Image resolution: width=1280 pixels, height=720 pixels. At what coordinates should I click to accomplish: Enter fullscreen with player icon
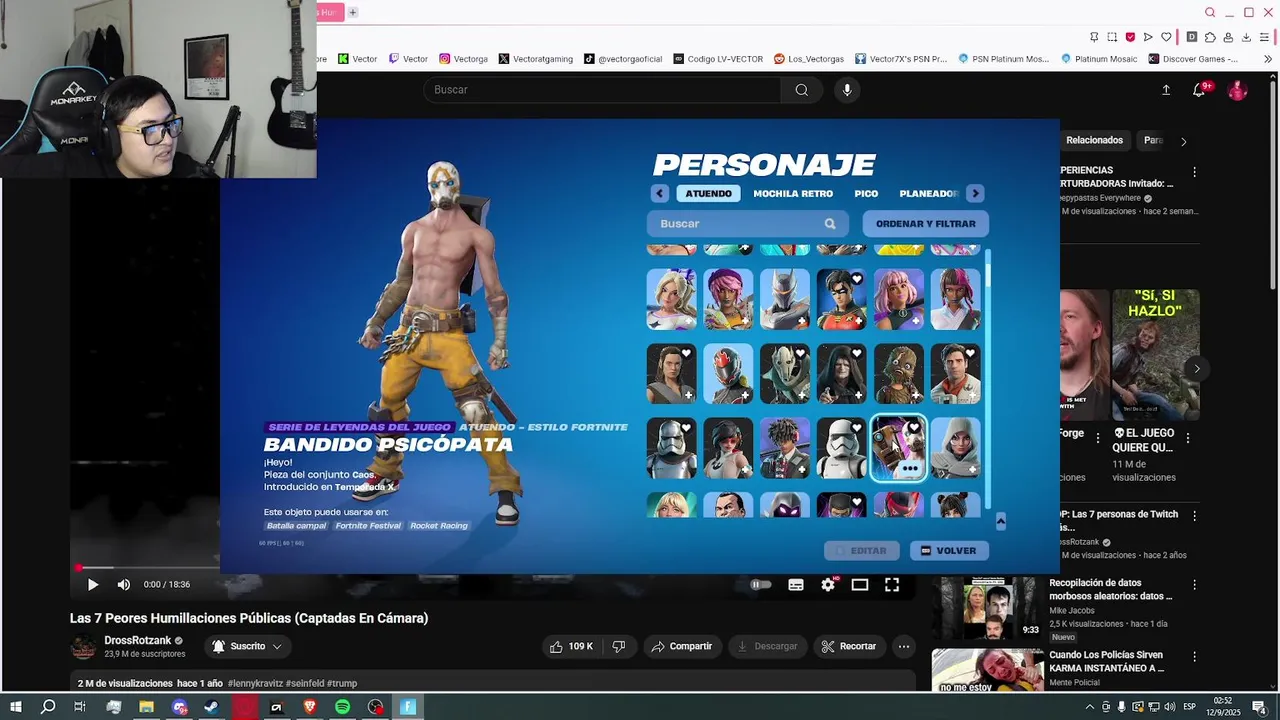[892, 585]
